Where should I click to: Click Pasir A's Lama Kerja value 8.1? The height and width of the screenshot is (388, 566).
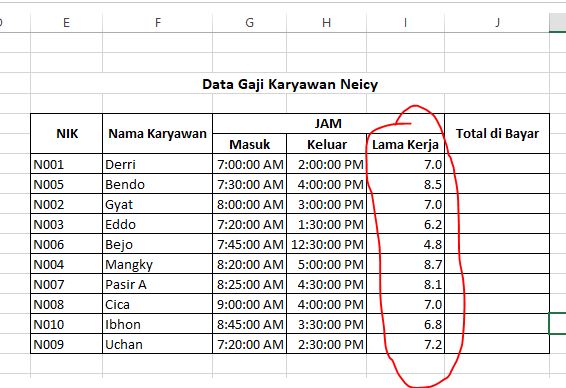(x=405, y=284)
